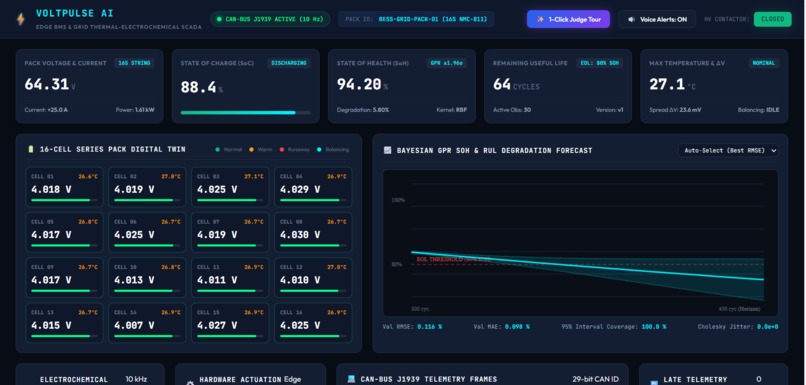Toggle the Voice Alerts: ON switch
The height and width of the screenshot is (385, 806).
(657, 20)
